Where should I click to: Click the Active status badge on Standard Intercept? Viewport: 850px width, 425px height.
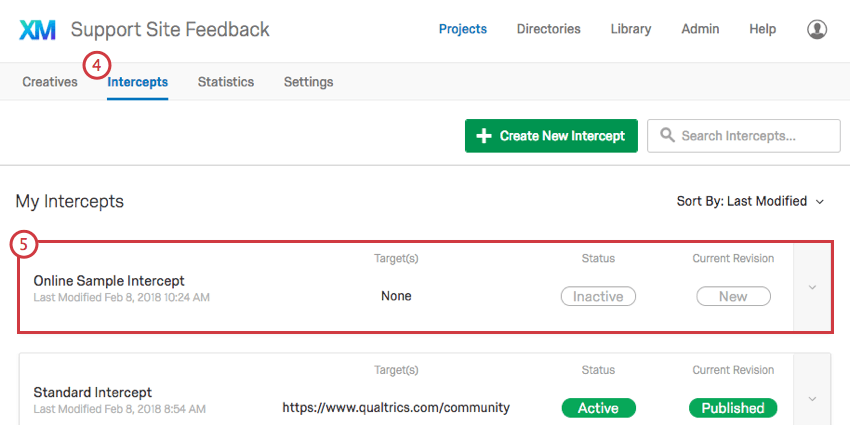[x=598, y=408]
